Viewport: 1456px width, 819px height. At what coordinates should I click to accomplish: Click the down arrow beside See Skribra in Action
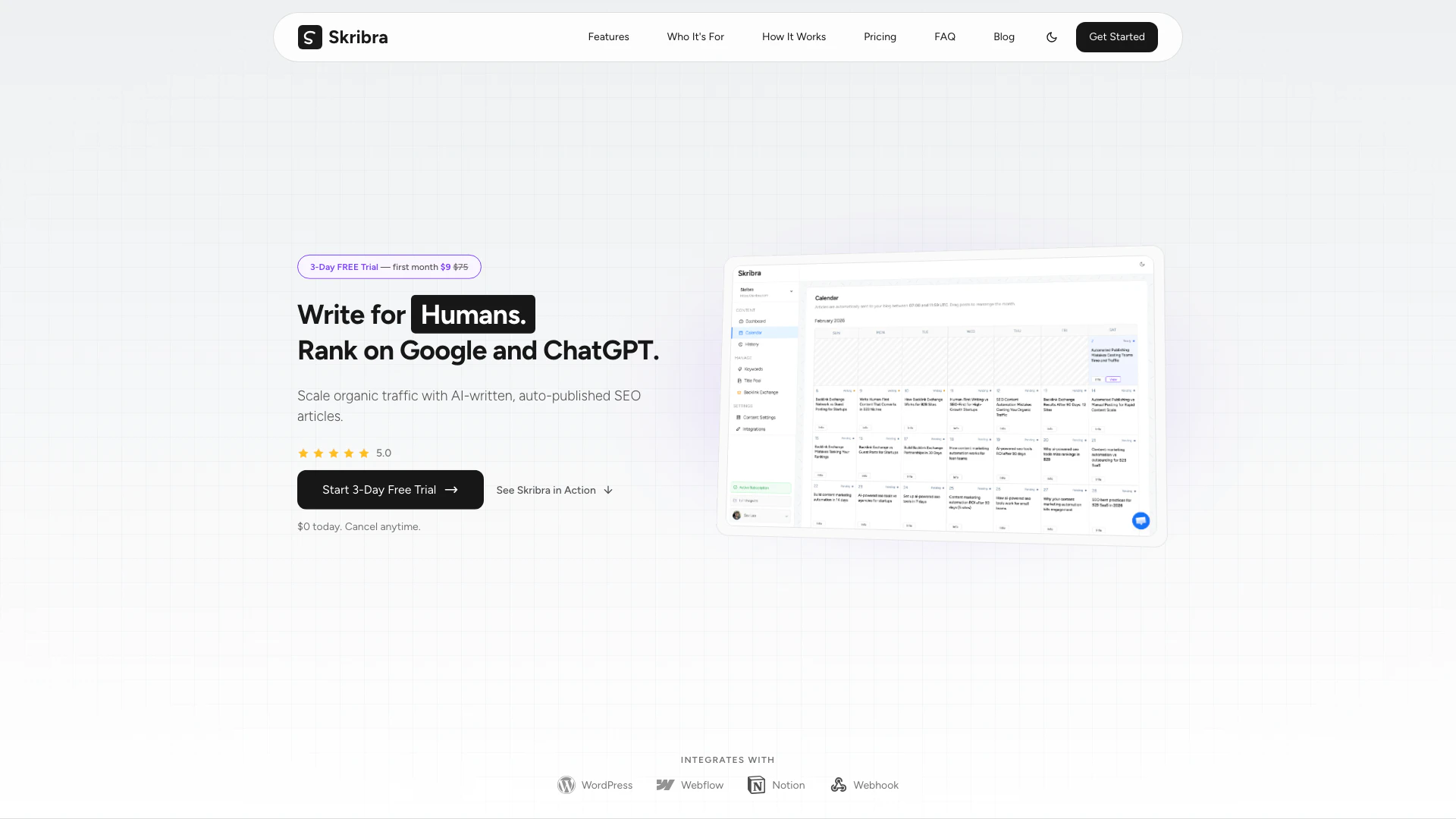(x=608, y=491)
